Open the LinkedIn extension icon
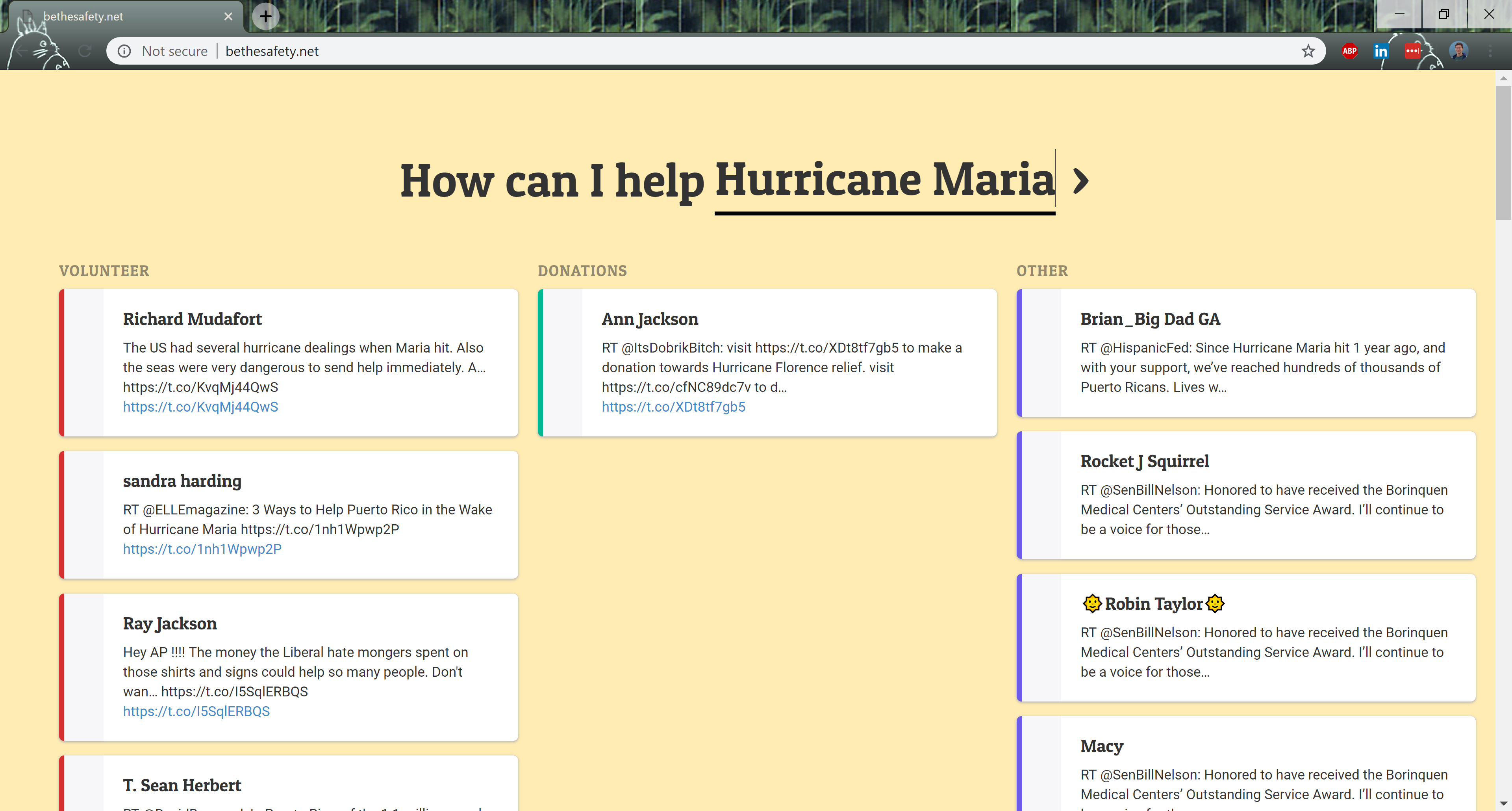 point(1380,51)
